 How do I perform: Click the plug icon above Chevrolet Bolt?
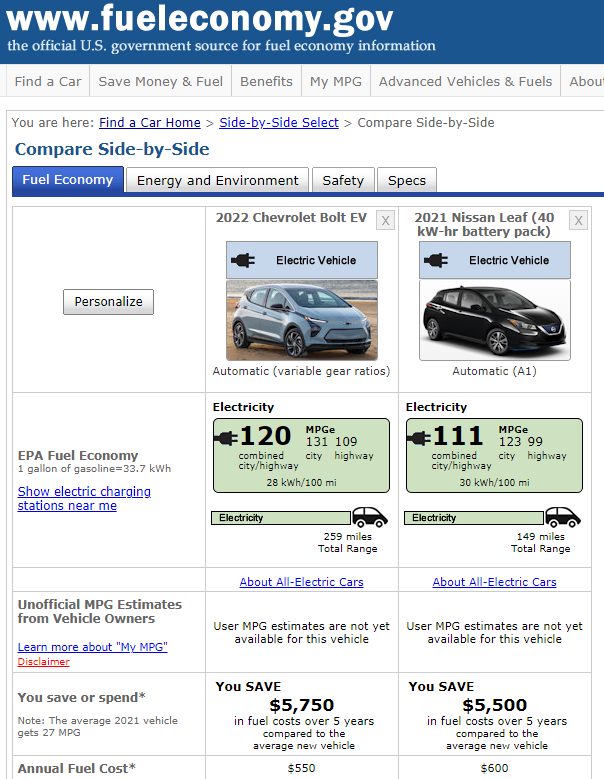pyautogui.click(x=243, y=260)
